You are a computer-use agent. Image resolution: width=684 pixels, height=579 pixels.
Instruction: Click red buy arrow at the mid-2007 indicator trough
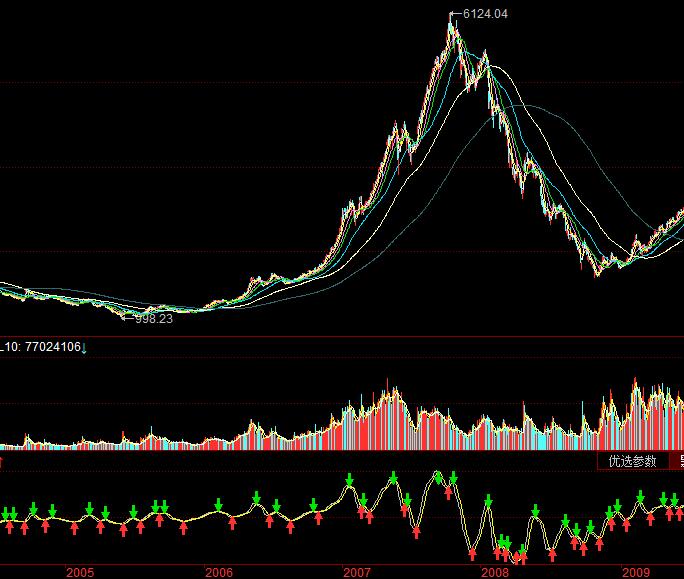click(417, 532)
